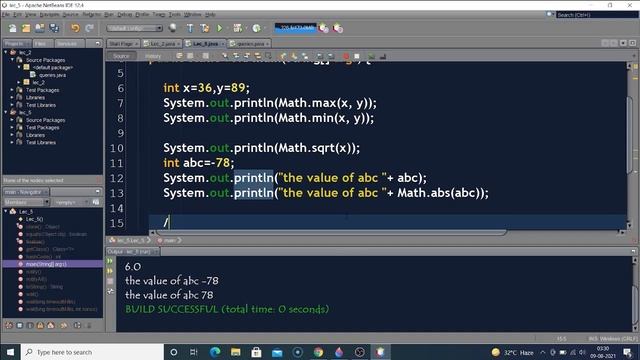
Task: Open the File menu
Action: (6, 14)
